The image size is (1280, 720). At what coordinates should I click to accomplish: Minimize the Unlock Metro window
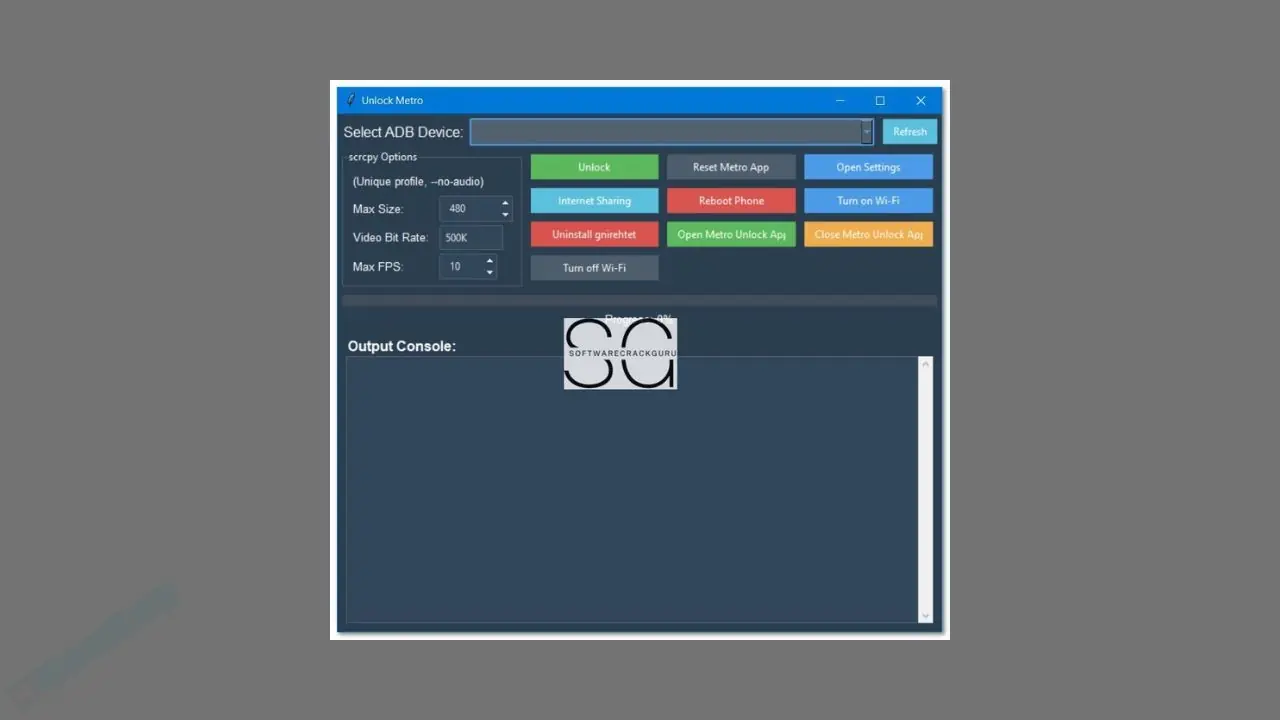tap(840, 100)
